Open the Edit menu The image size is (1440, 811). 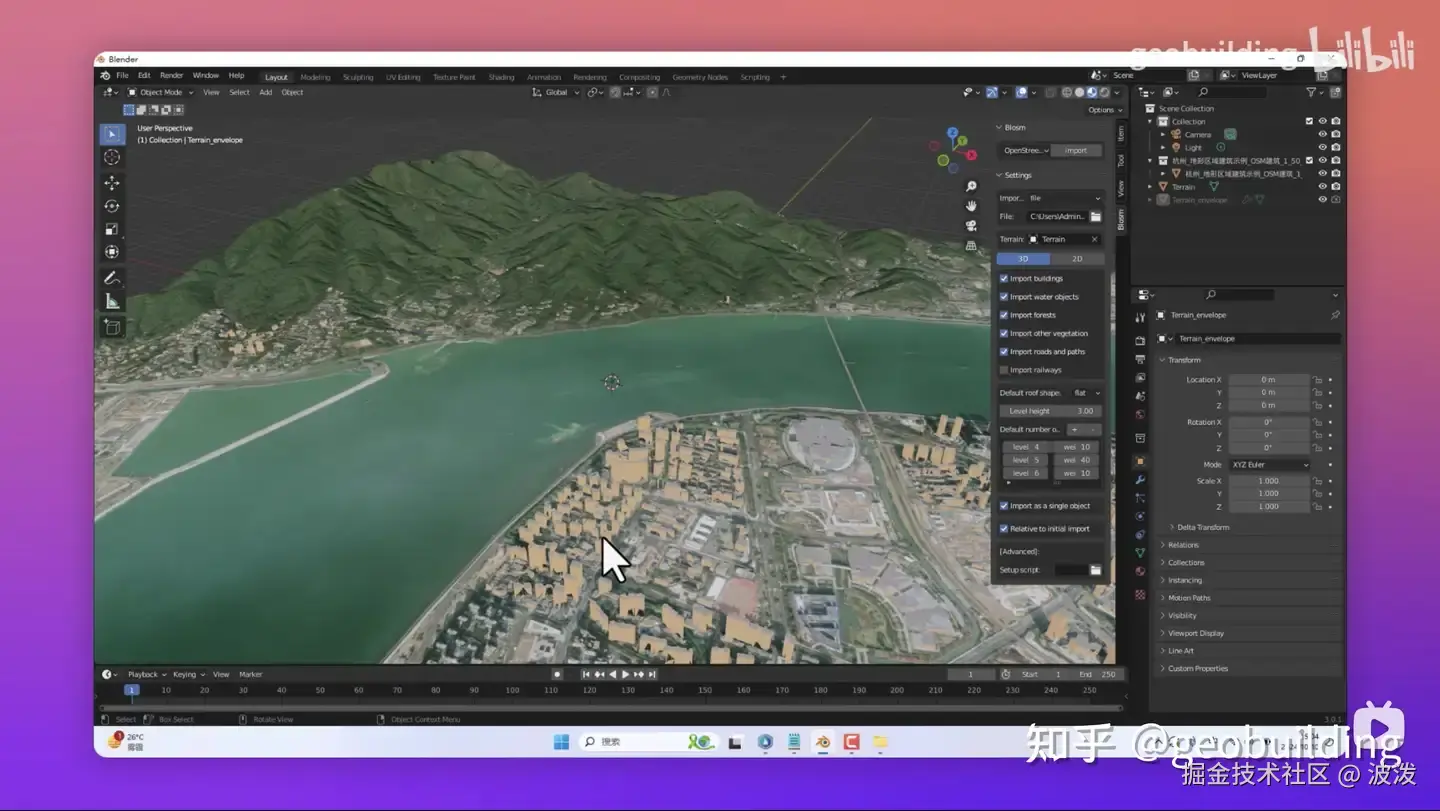click(144, 76)
